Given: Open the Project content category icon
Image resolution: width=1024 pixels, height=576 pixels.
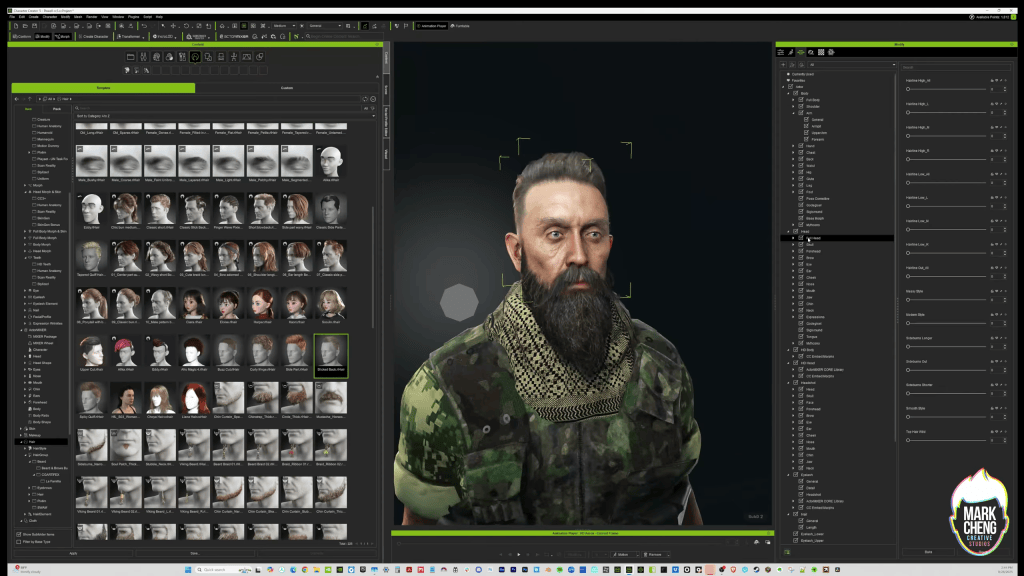Looking at the screenshot, I should pos(131,57).
